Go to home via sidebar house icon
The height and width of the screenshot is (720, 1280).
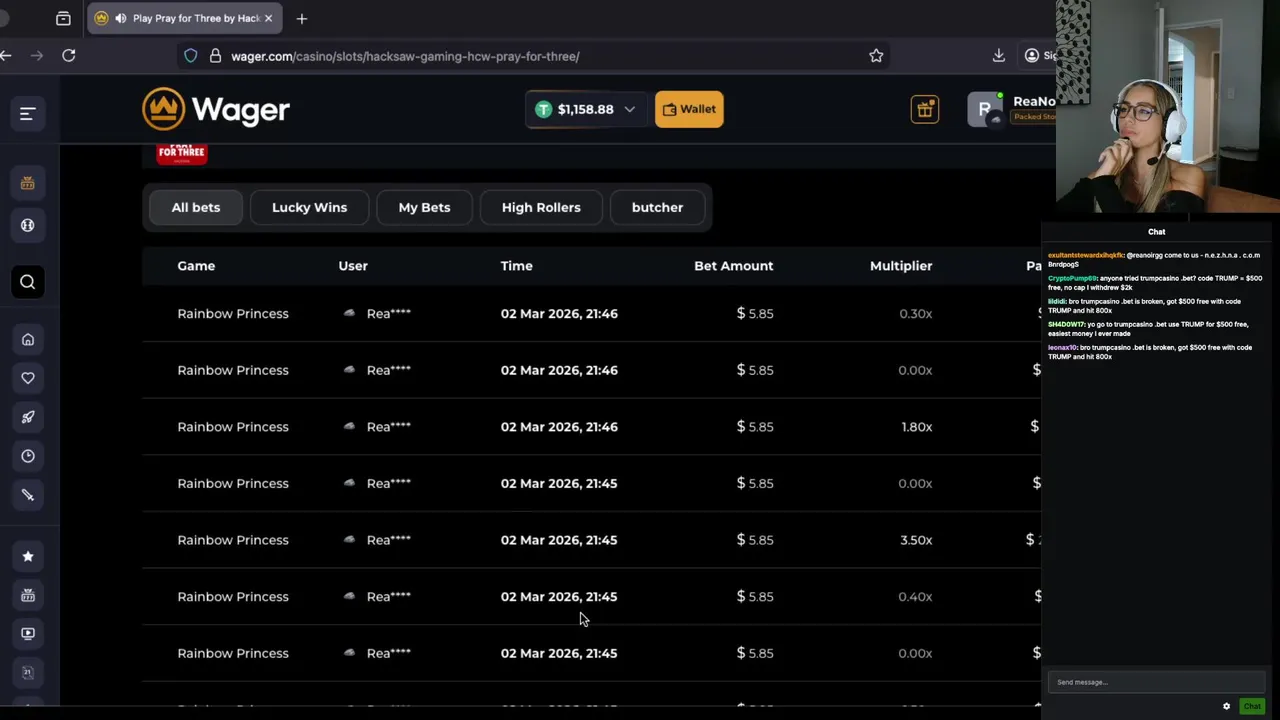(28, 340)
